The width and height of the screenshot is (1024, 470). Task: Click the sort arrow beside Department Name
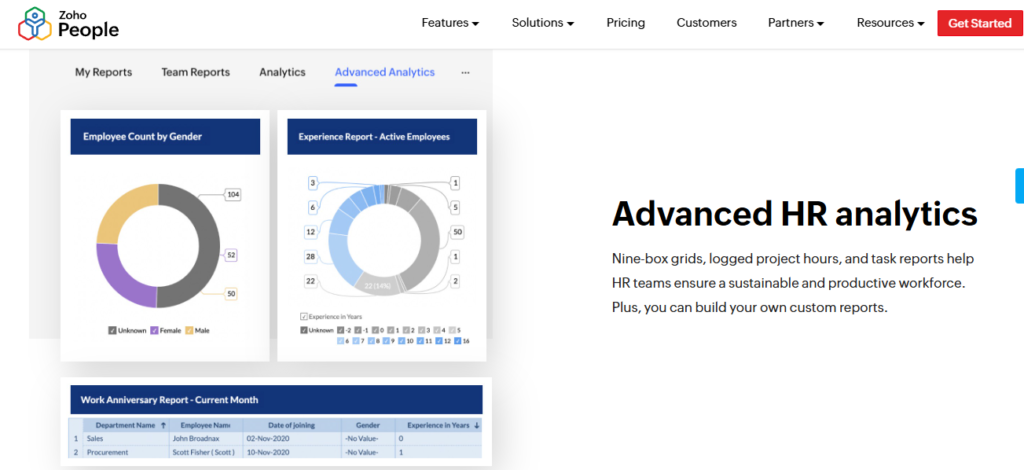click(163, 425)
